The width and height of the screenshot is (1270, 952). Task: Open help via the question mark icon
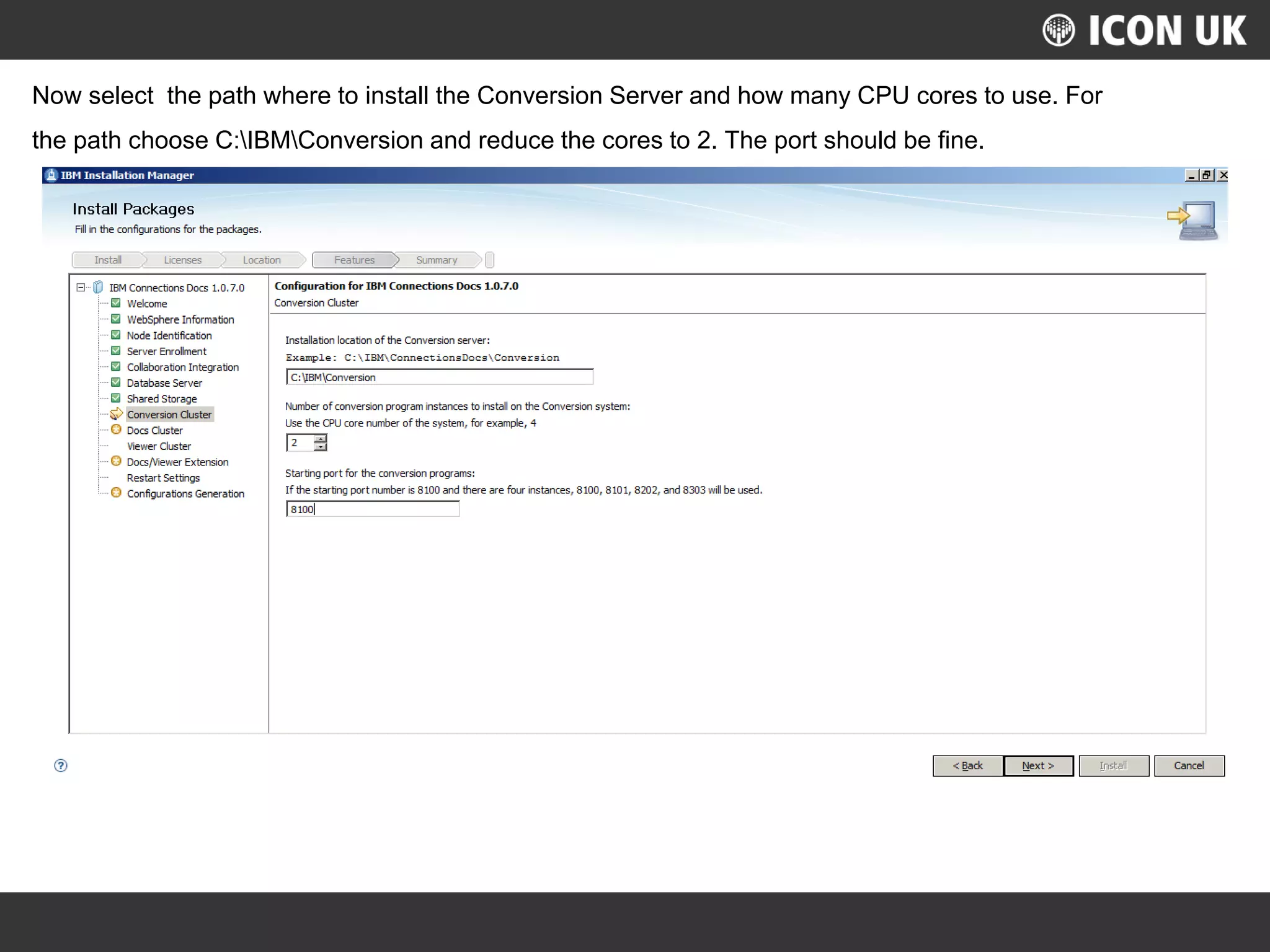[61, 765]
